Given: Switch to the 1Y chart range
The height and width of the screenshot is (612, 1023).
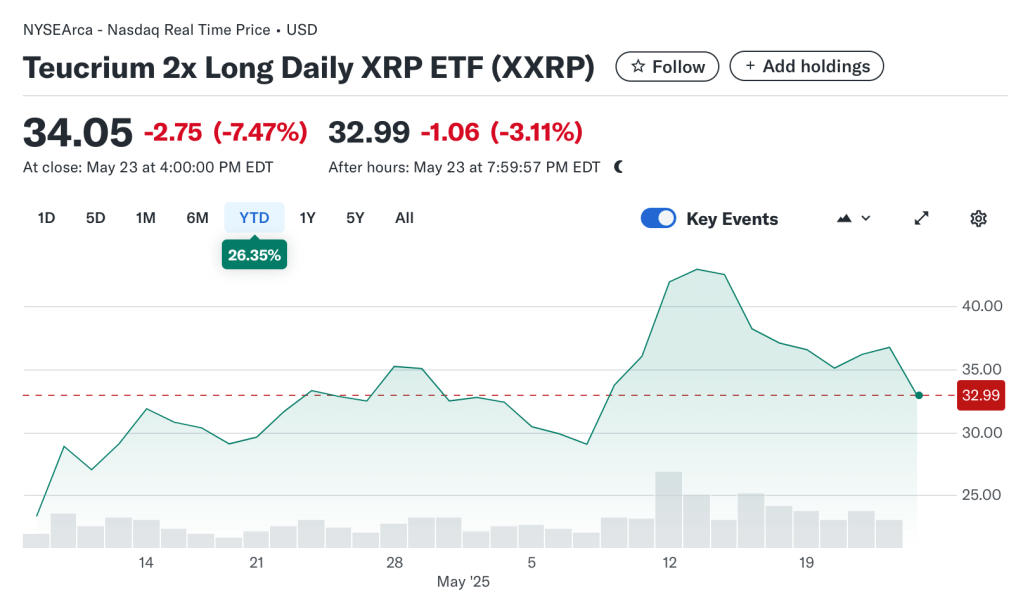Looking at the screenshot, I should 307,217.
